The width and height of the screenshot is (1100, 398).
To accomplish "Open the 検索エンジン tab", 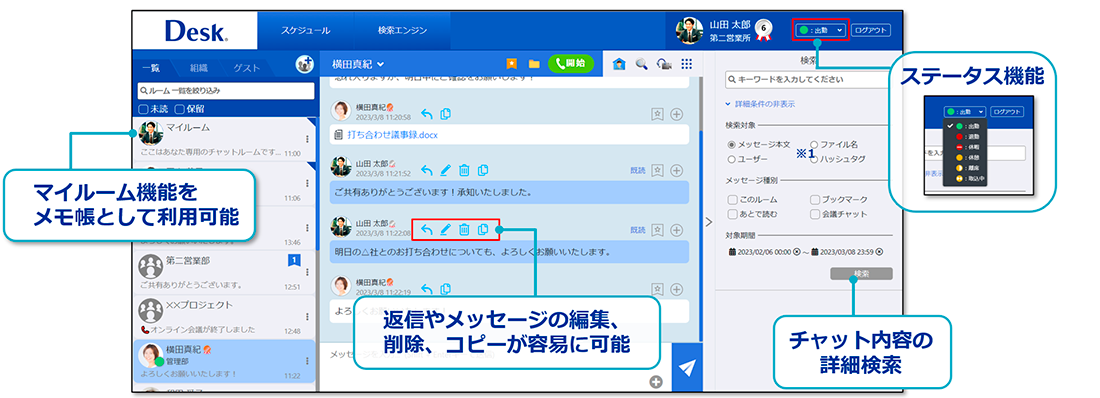I will 402,30.
